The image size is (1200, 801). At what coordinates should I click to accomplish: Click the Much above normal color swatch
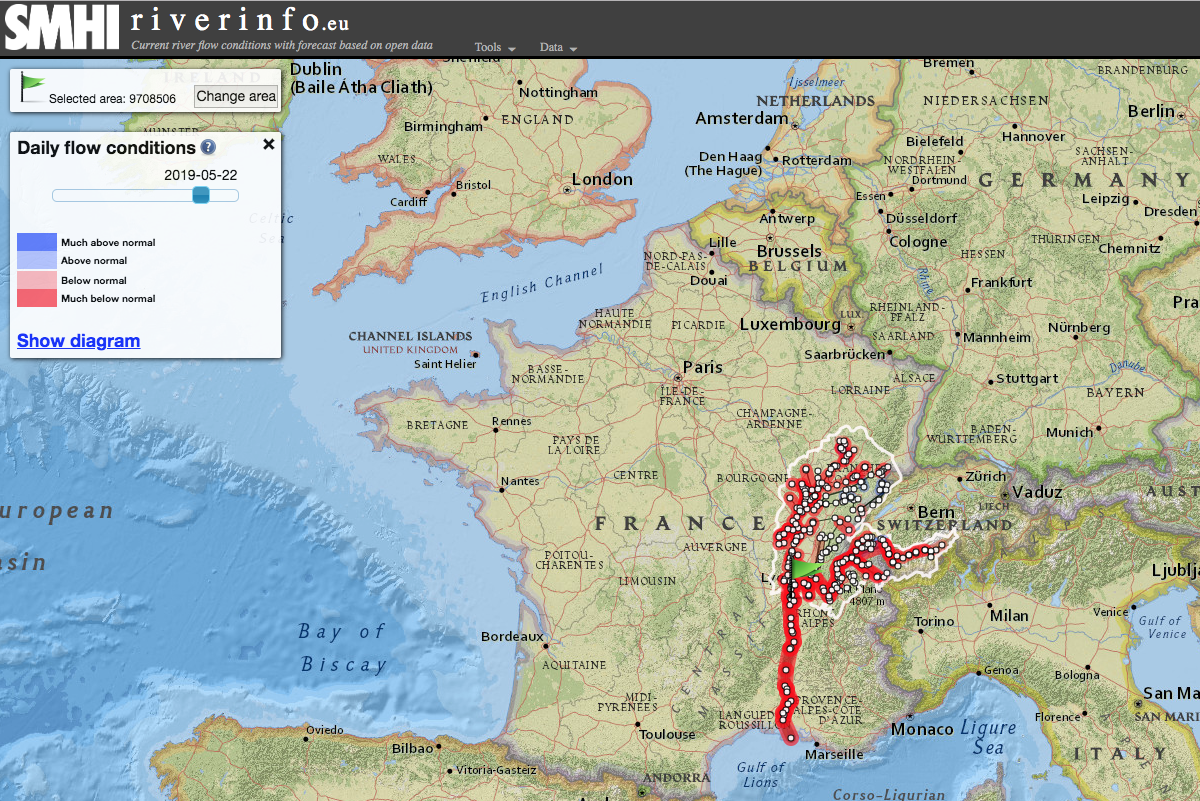tap(37, 242)
